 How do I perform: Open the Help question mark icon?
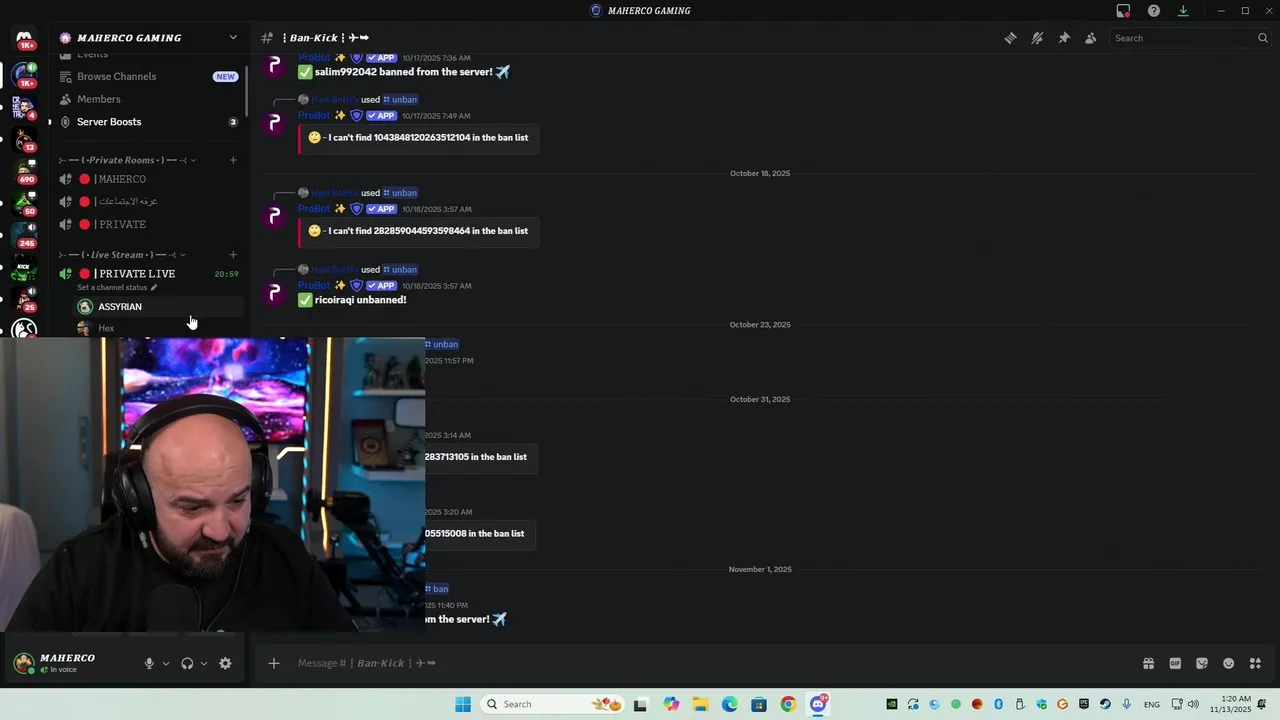(x=1154, y=11)
